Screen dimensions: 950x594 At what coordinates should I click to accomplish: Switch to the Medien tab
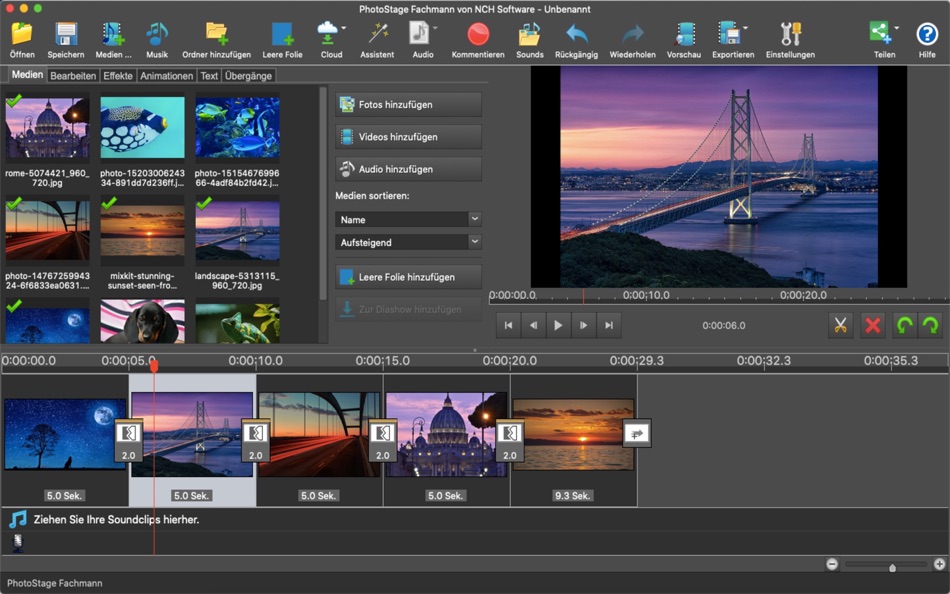pos(27,75)
